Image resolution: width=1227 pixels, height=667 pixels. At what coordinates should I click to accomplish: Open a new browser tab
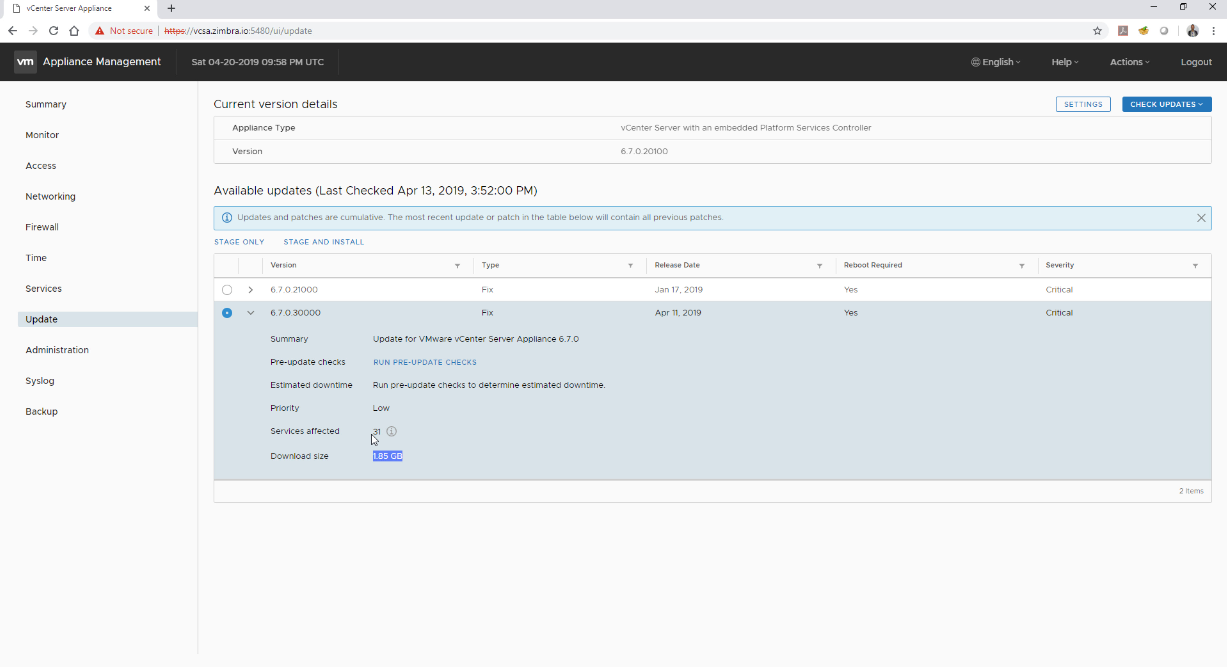(171, 8)
